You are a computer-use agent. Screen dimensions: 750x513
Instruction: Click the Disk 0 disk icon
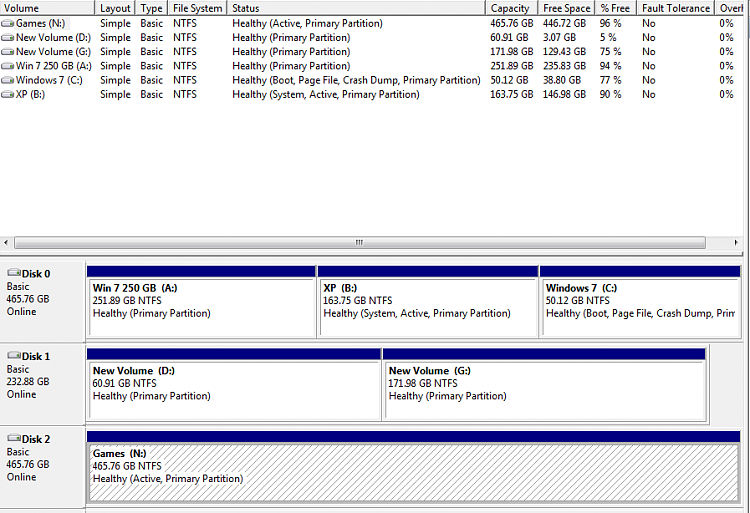click(14, 273)
